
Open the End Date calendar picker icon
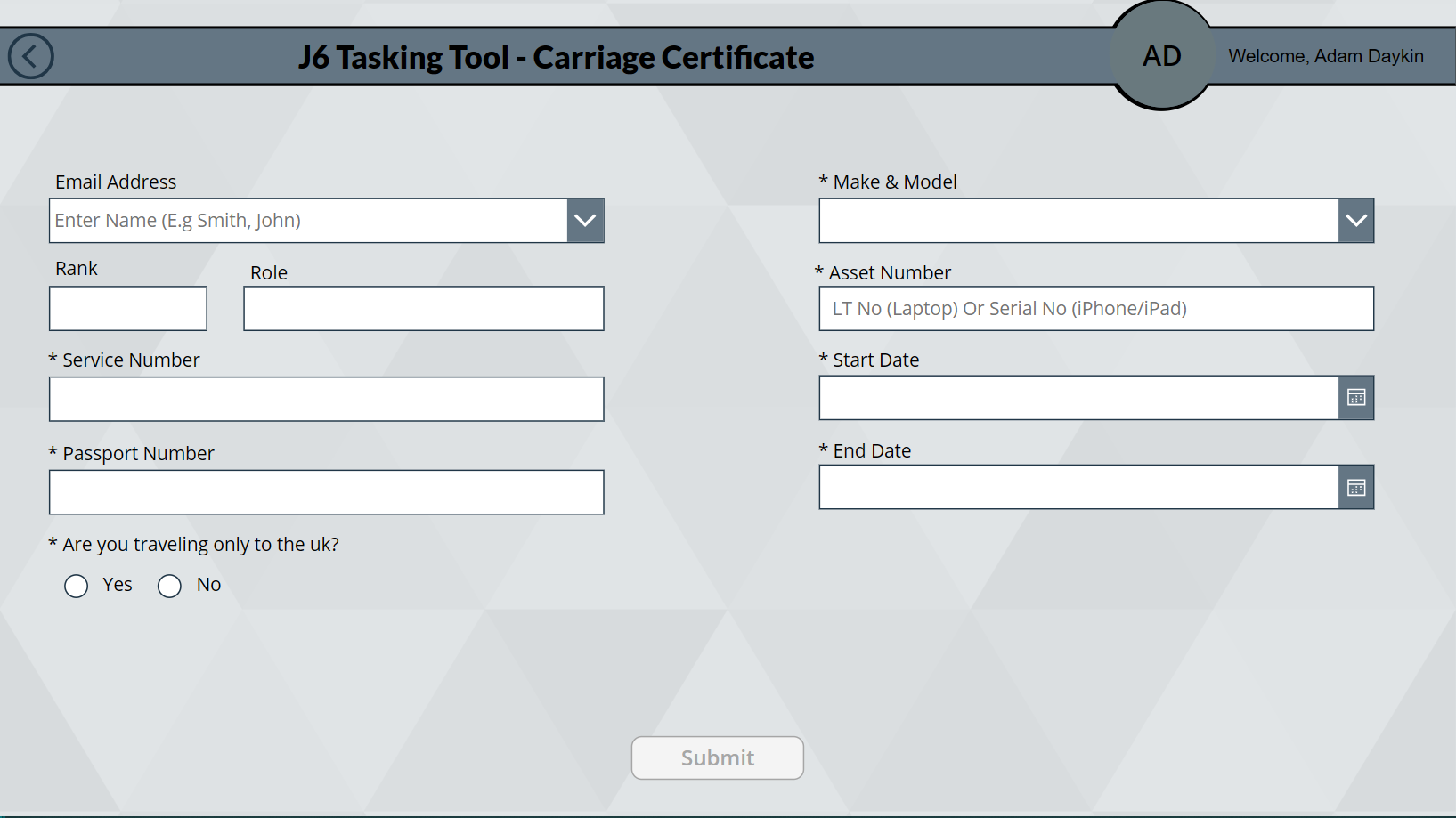click(1356, 487)
